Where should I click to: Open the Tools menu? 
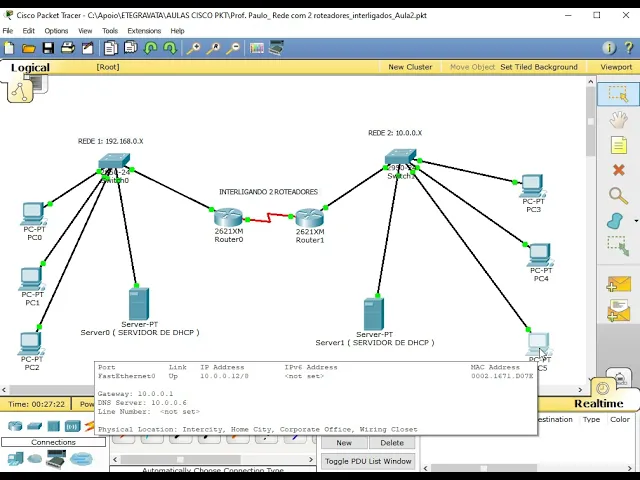tap(110, 31)
